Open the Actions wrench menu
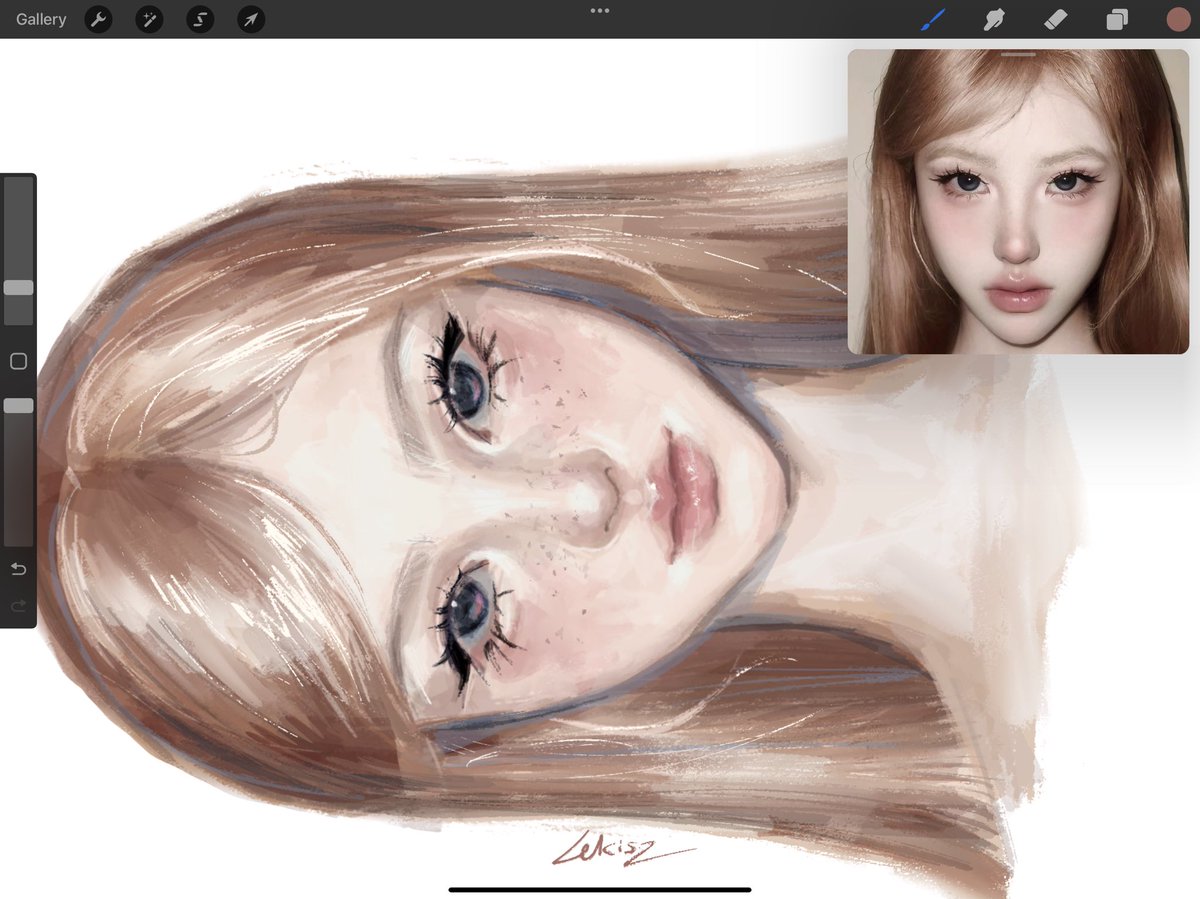This screenshot has height=899, width=1200. coord(98,19)
